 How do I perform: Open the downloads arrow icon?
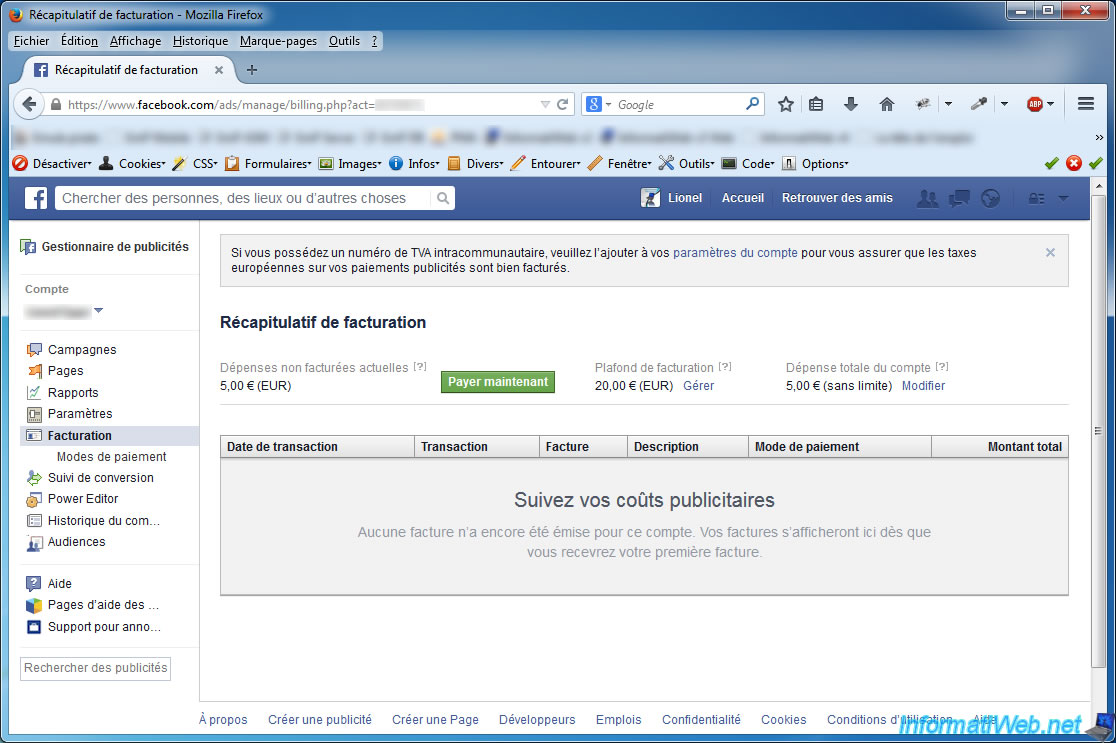[851, 105]
